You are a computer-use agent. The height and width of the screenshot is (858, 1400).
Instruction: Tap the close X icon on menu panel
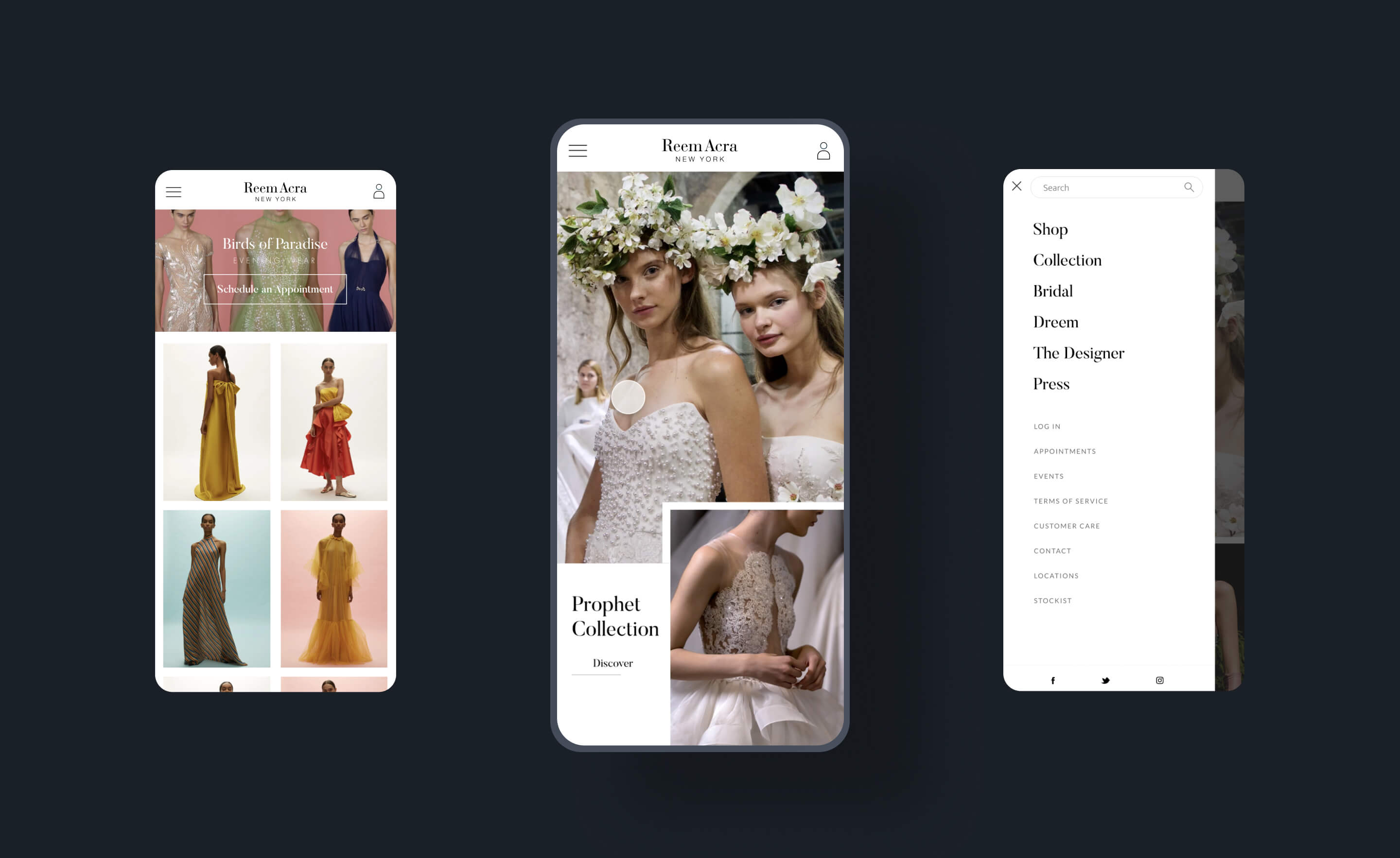pyautogui.click(x=1017, y=186)
